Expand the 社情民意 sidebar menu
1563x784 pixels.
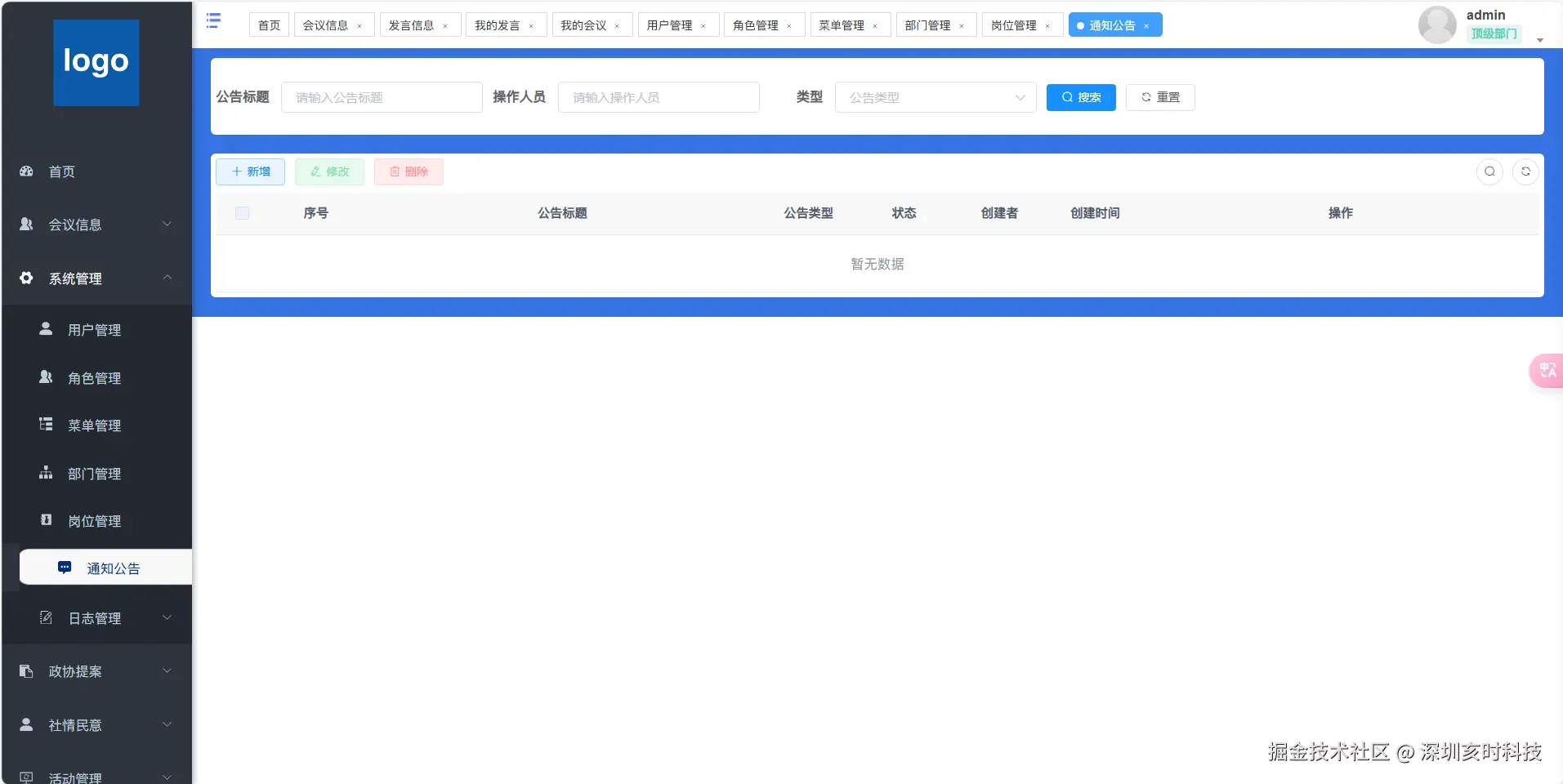(x=167, y=725)
